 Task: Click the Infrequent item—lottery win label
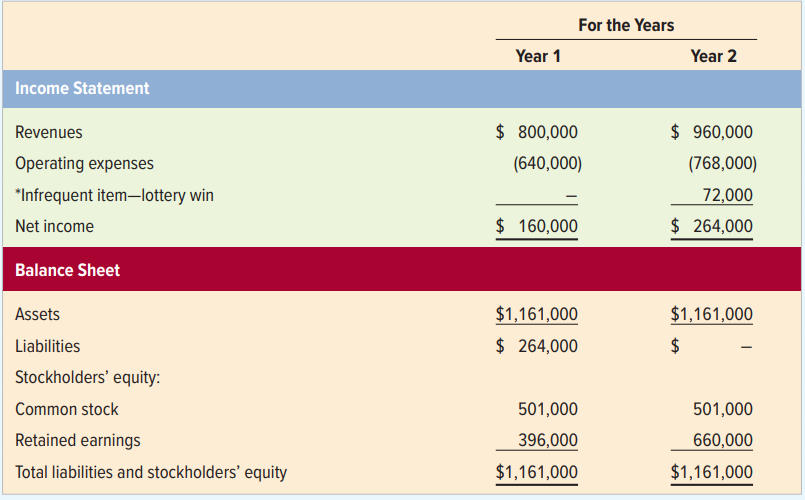click(114, 196)
